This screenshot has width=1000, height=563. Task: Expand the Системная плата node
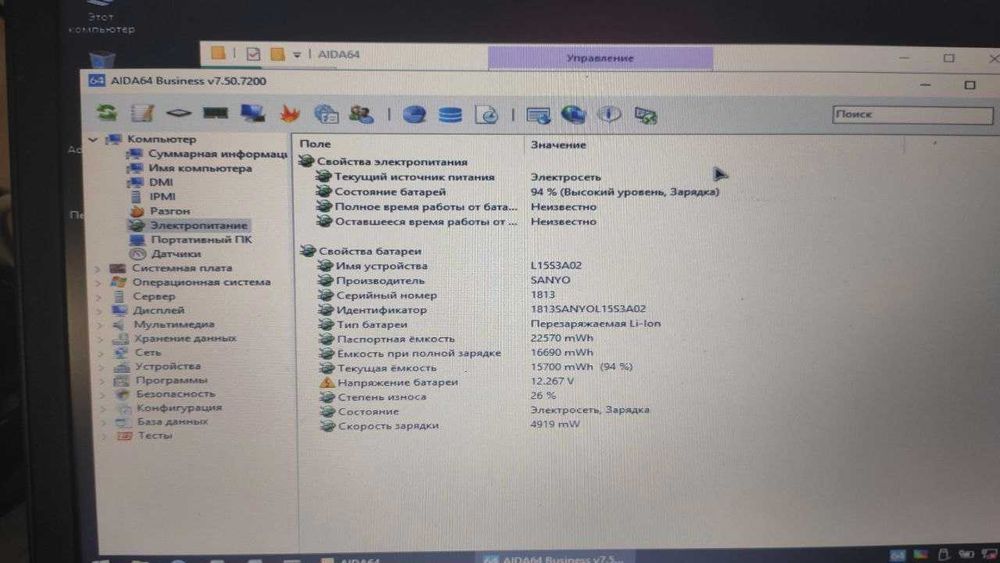(x=98, y=268)
